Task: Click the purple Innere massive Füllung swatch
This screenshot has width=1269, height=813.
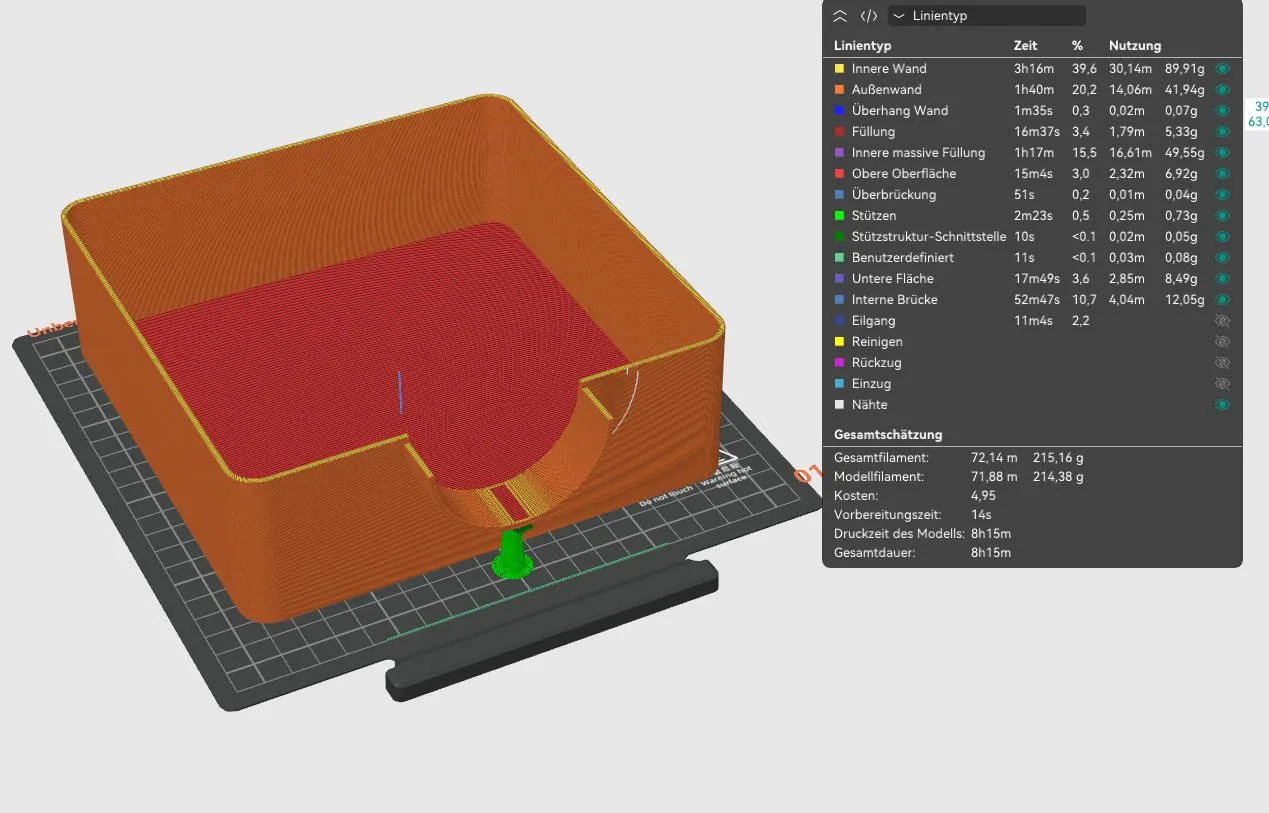Action: tap(839, 153)
